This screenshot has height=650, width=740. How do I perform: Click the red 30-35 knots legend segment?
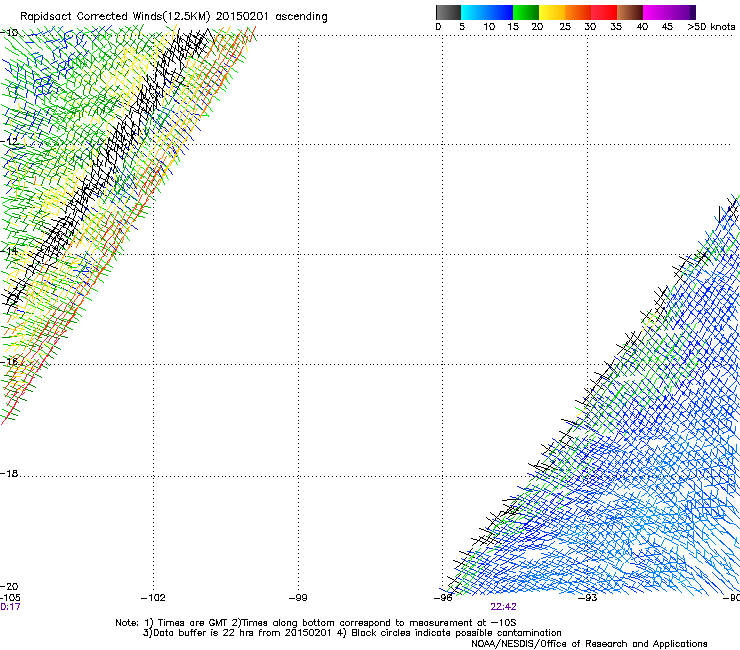point(604,12)
